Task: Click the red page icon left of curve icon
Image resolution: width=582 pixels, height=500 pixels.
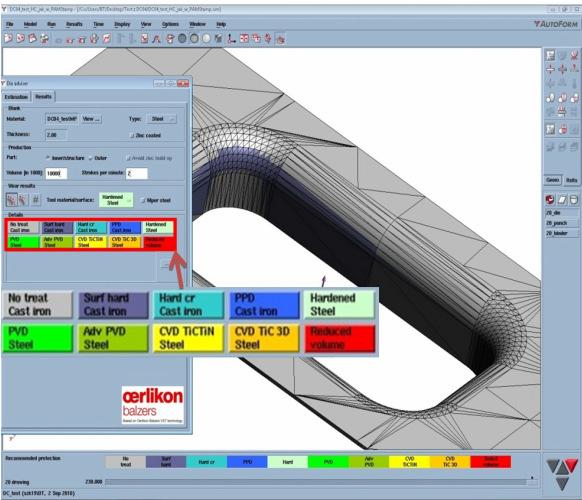Action: (x=144, y=39)
